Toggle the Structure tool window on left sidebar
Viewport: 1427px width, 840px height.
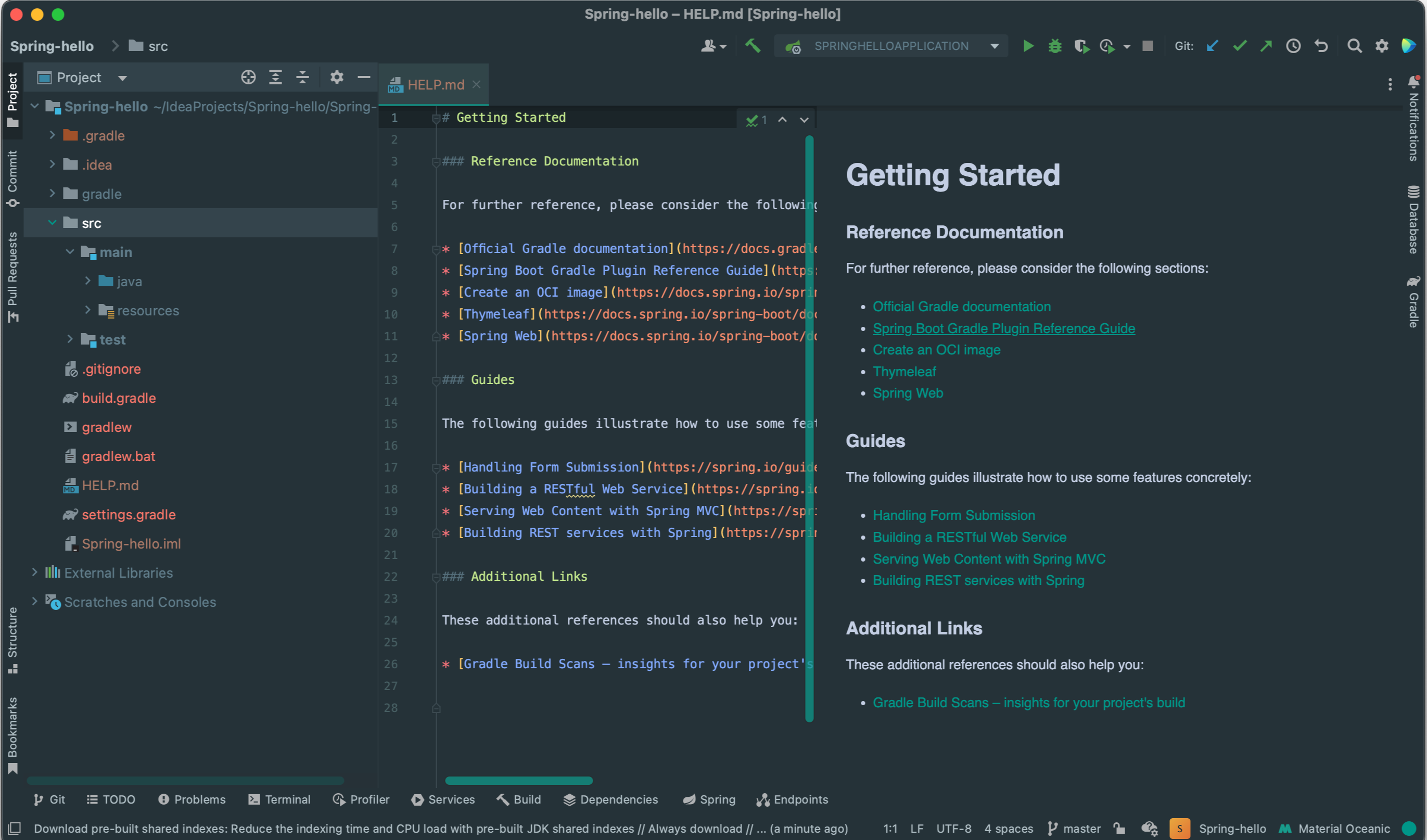click(12, 640)
